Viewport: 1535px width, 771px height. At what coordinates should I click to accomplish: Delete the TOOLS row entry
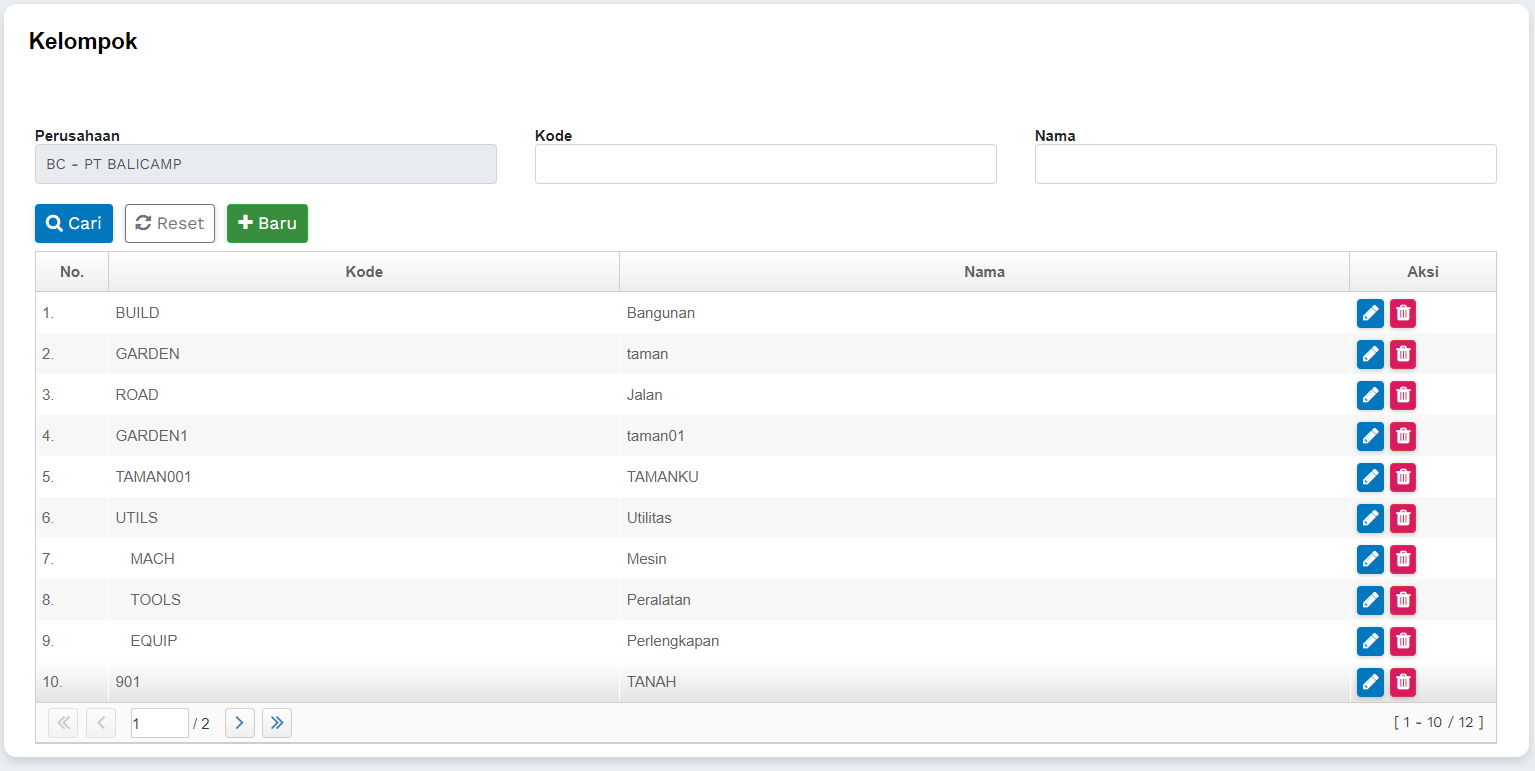pos(1403,600)
